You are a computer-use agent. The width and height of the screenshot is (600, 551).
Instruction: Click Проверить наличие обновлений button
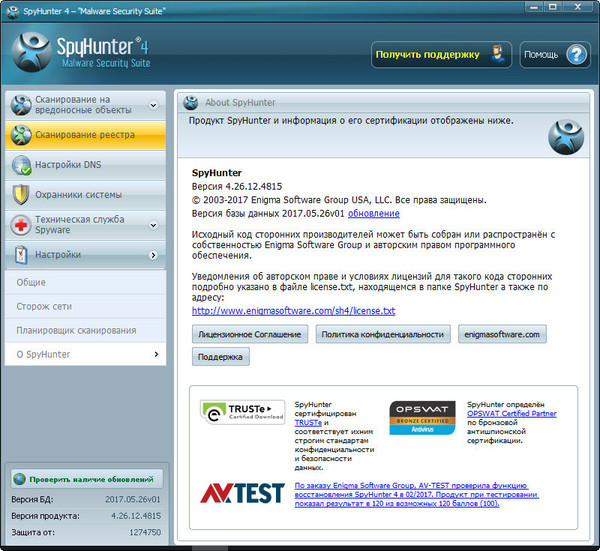pos(87,479)
